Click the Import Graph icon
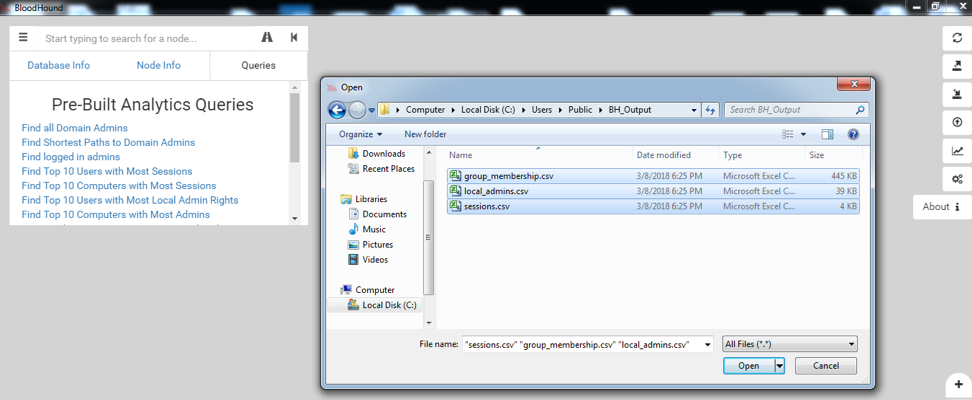Viewport: 972px width, 400px height. (x=957, y=94)
